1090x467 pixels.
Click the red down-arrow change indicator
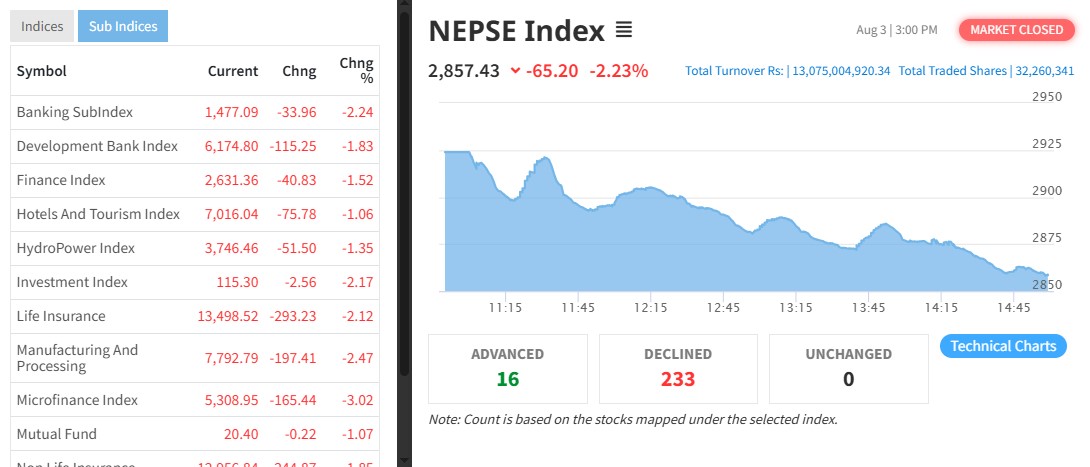[x=515, y=71]
